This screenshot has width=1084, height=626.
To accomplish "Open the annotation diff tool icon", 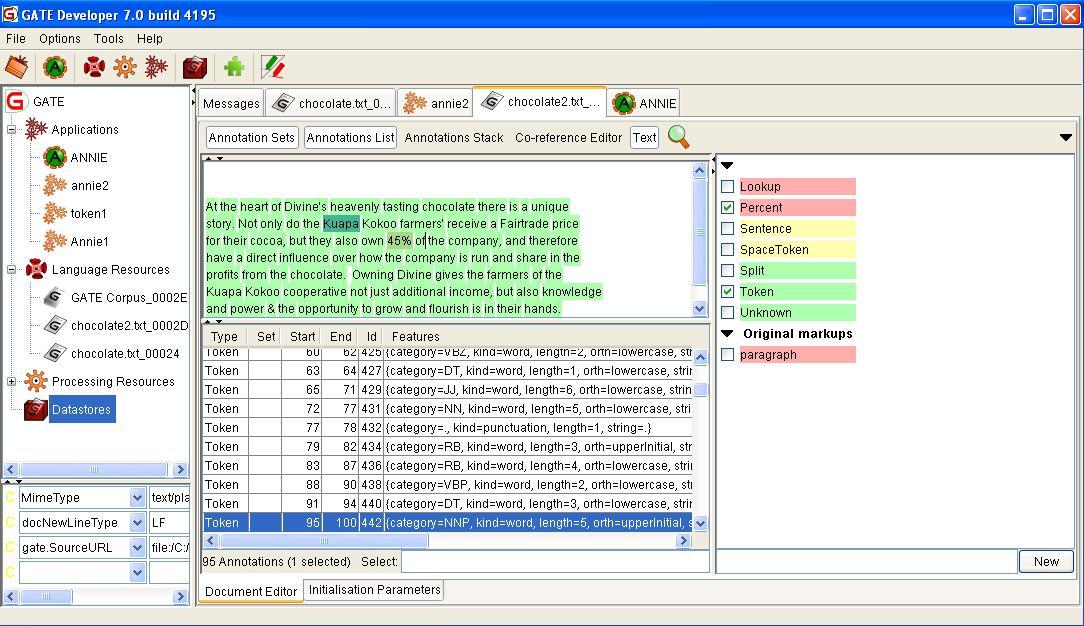I will point(273,67).
